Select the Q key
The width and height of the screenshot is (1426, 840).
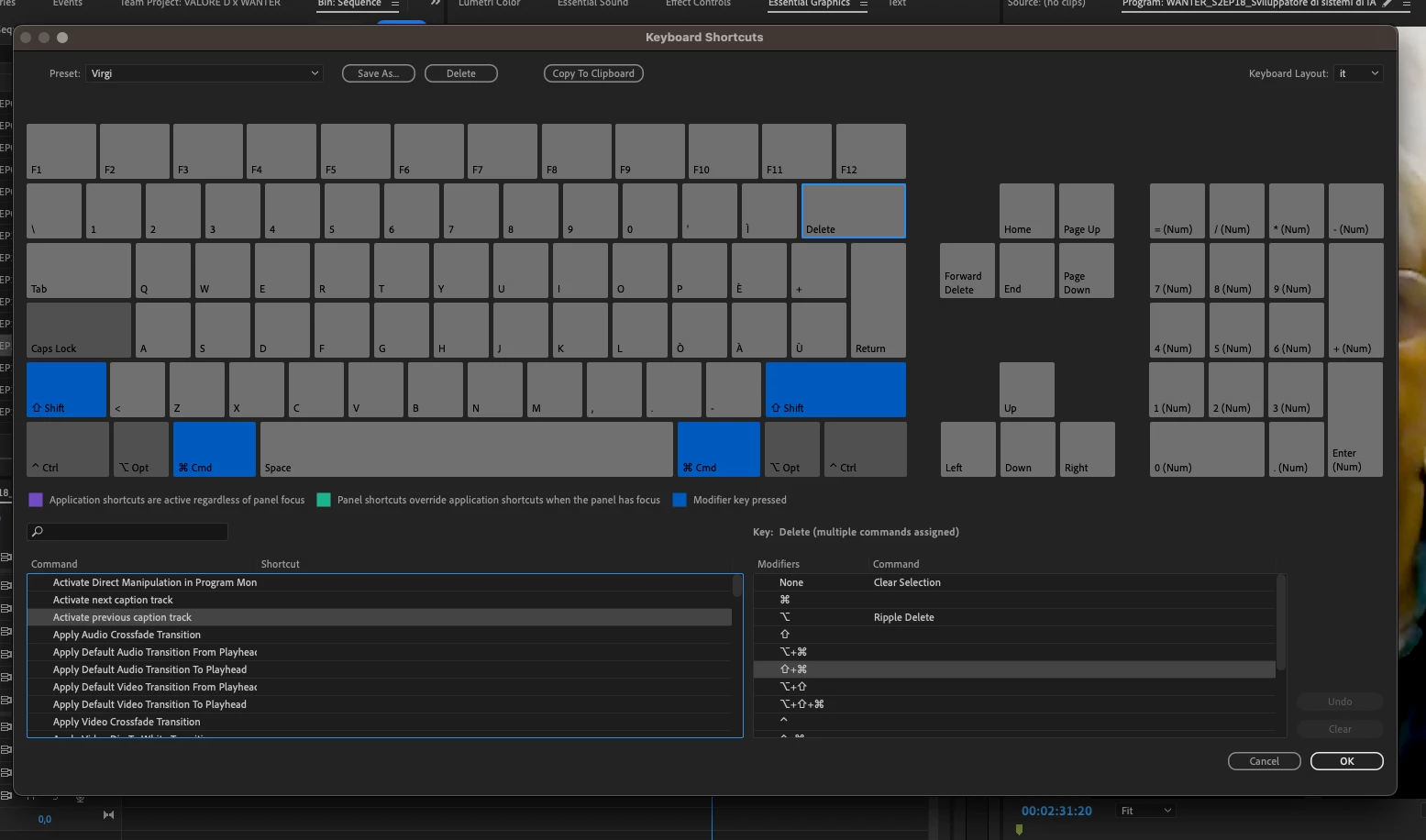point(163,271)
